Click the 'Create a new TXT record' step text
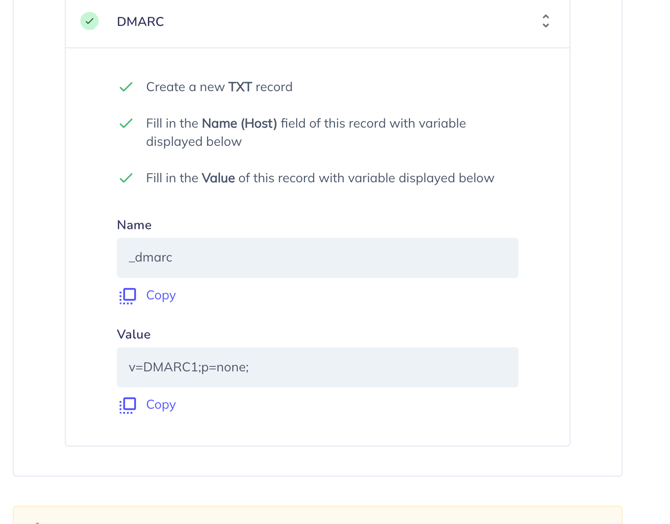Viewport: 670px width, 524px height. point(219,87)
